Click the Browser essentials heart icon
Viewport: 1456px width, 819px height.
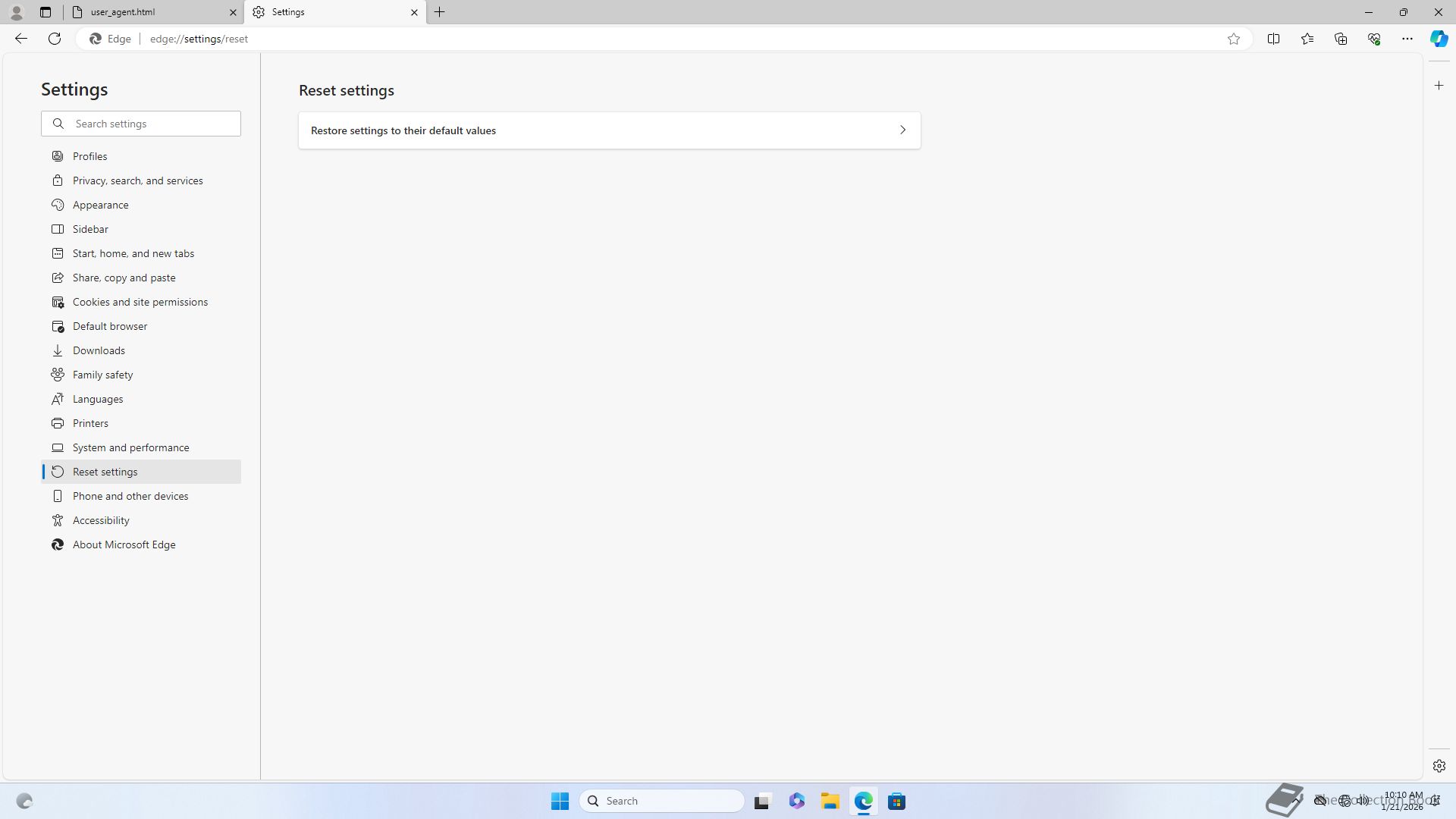click(x=1373, y=39)
